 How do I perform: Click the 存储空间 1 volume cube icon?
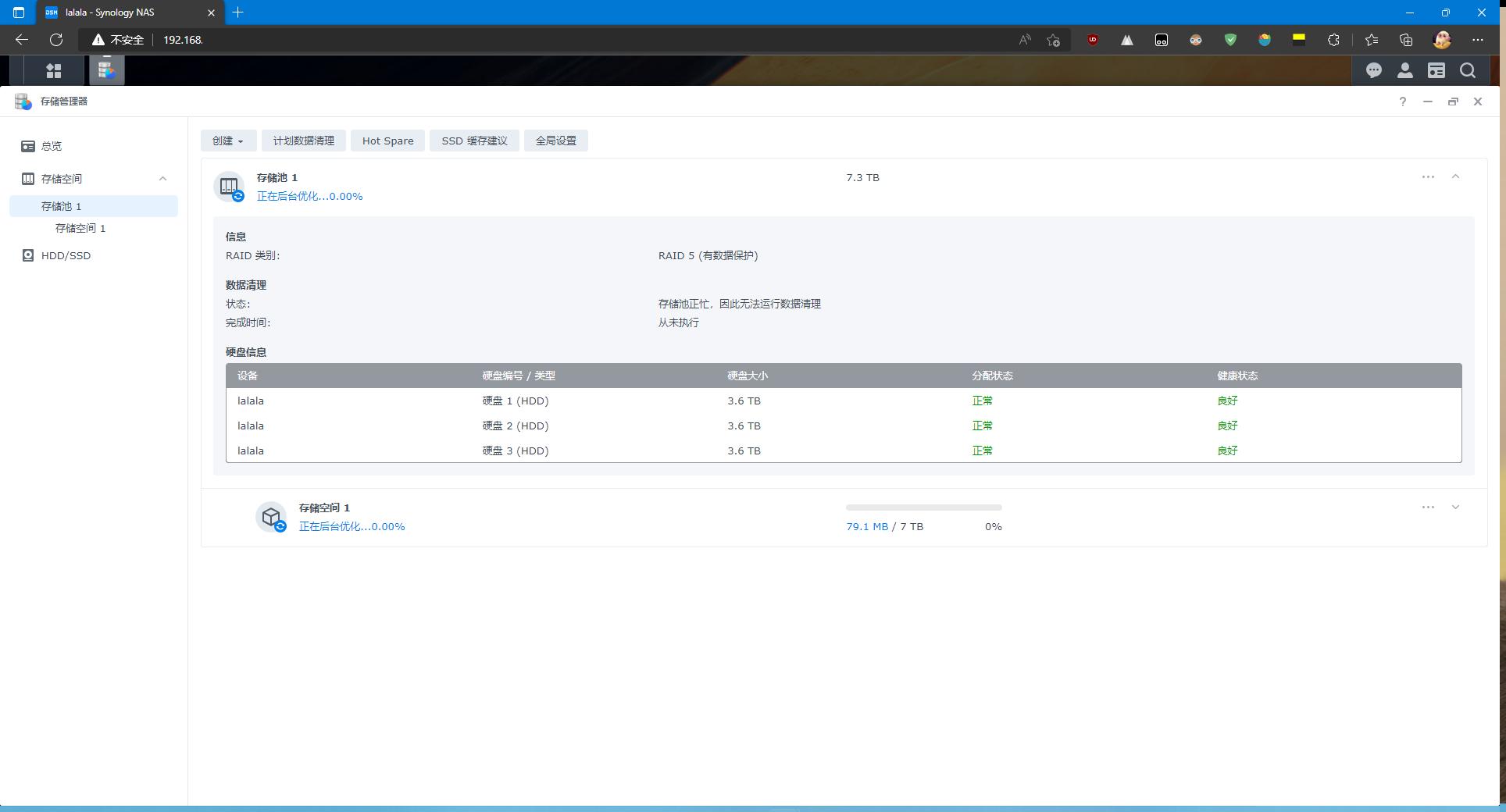tap(271, 517)
